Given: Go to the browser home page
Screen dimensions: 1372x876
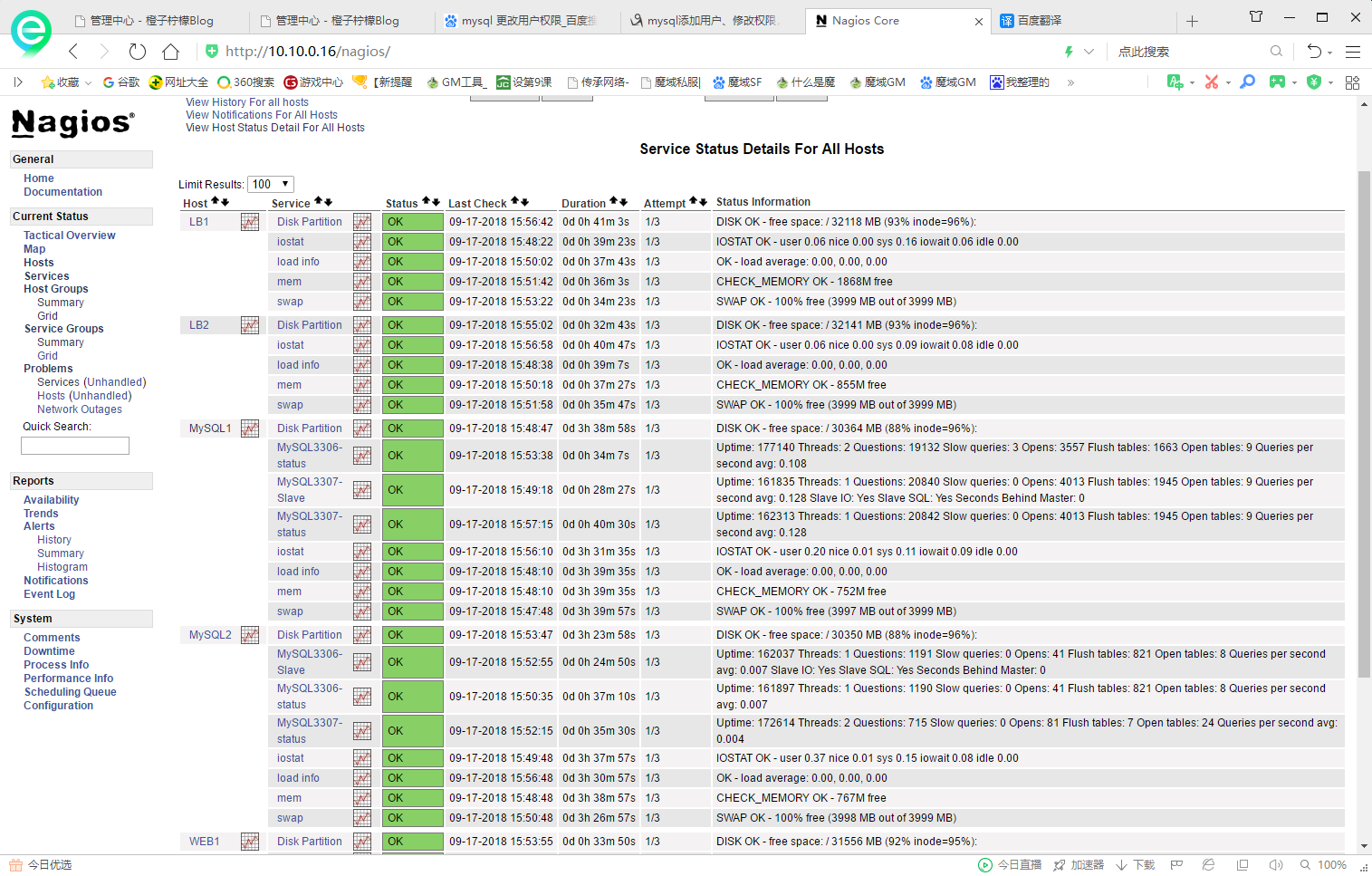Looking at the screenshot, I should pos(170,52).
